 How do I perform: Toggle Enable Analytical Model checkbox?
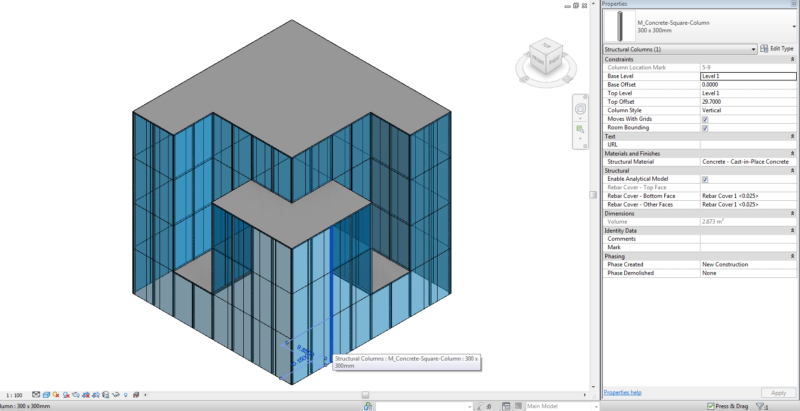pyautogui.click(x=705, y=179)
